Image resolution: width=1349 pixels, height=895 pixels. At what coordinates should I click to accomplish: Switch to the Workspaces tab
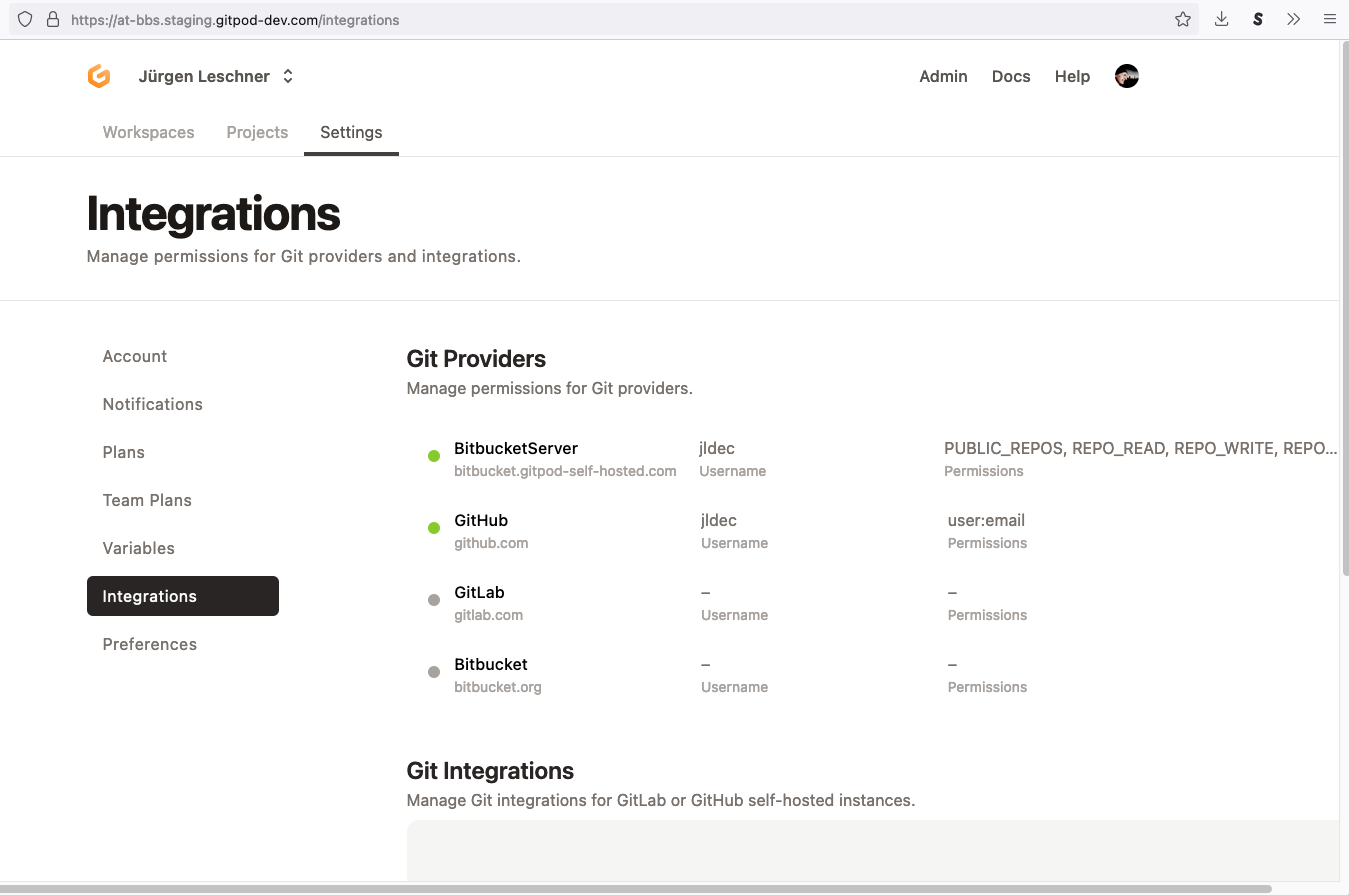[149, 132]
